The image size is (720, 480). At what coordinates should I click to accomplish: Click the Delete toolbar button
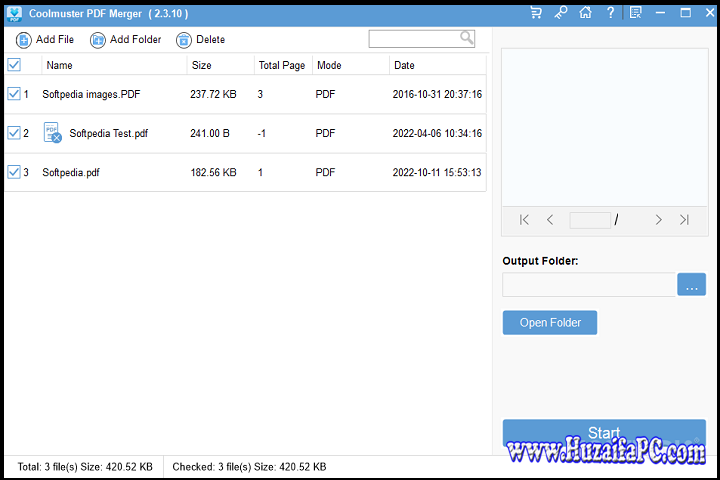201,40
